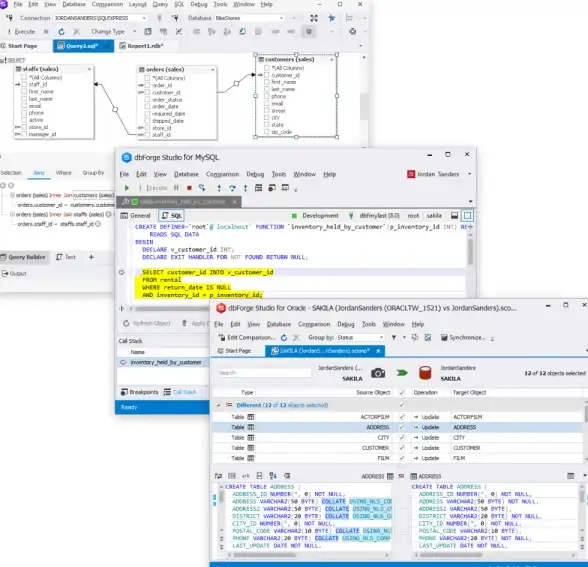Select SQL tab in MySQL editor
588x567 pixels.
(x=172, y=216)
